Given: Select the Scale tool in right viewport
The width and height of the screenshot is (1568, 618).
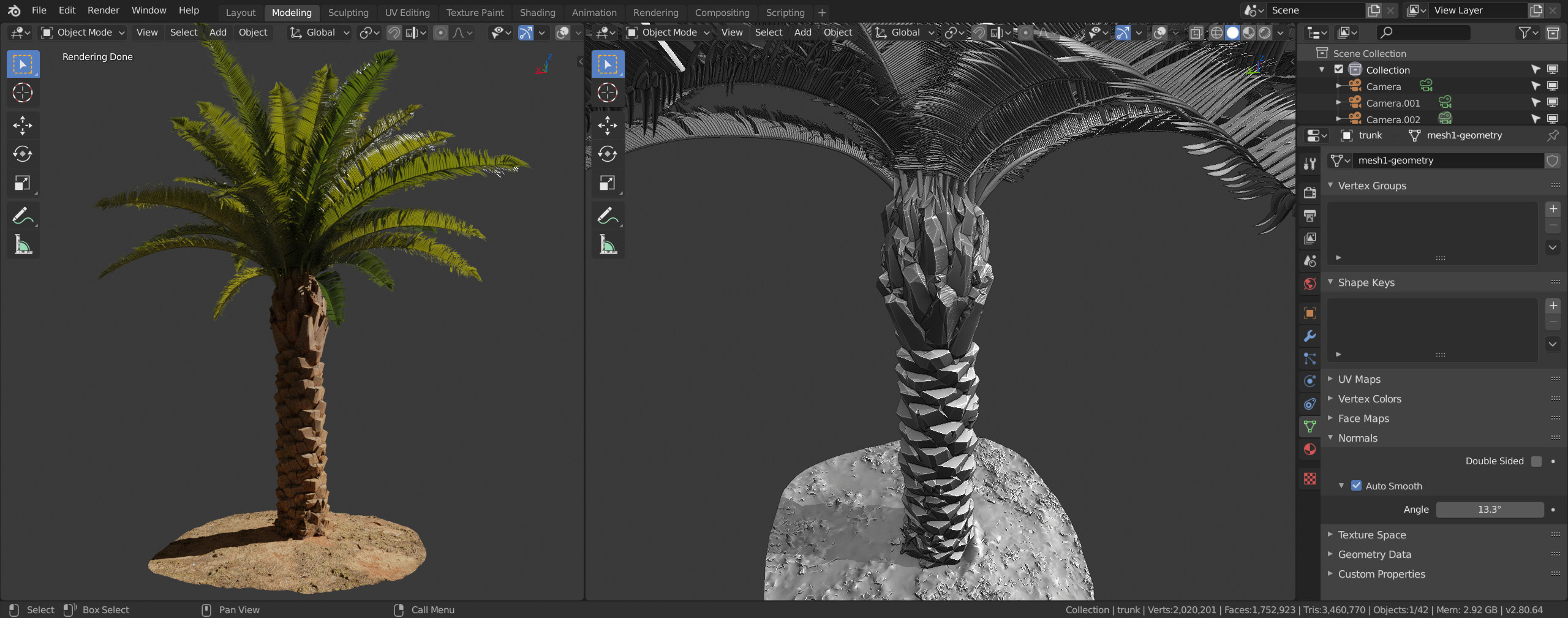Looking at the screenshot, I should (608, 183).
